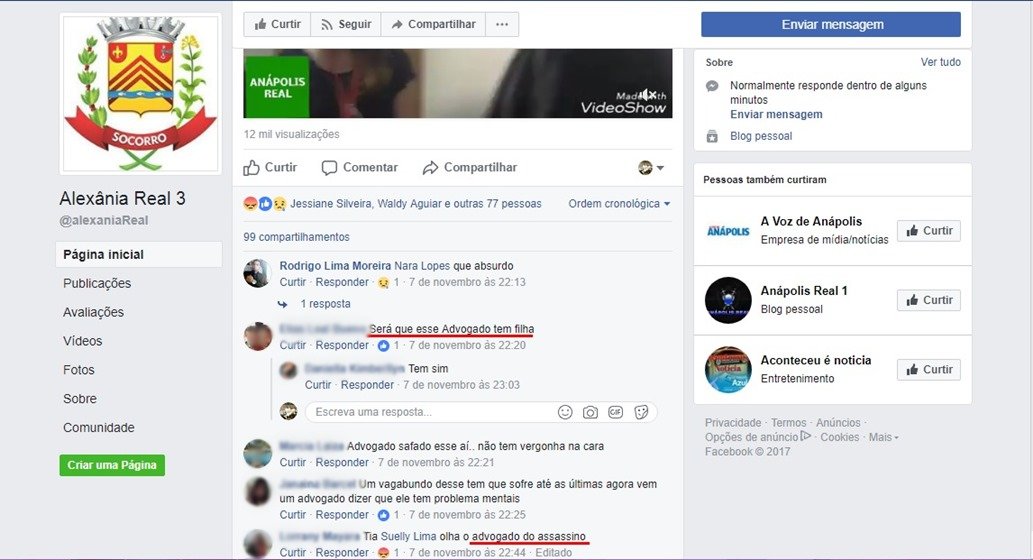Open Publicações in the left sidebar
The height and width of the screenshot is (560, 1033).
(97, 283)
